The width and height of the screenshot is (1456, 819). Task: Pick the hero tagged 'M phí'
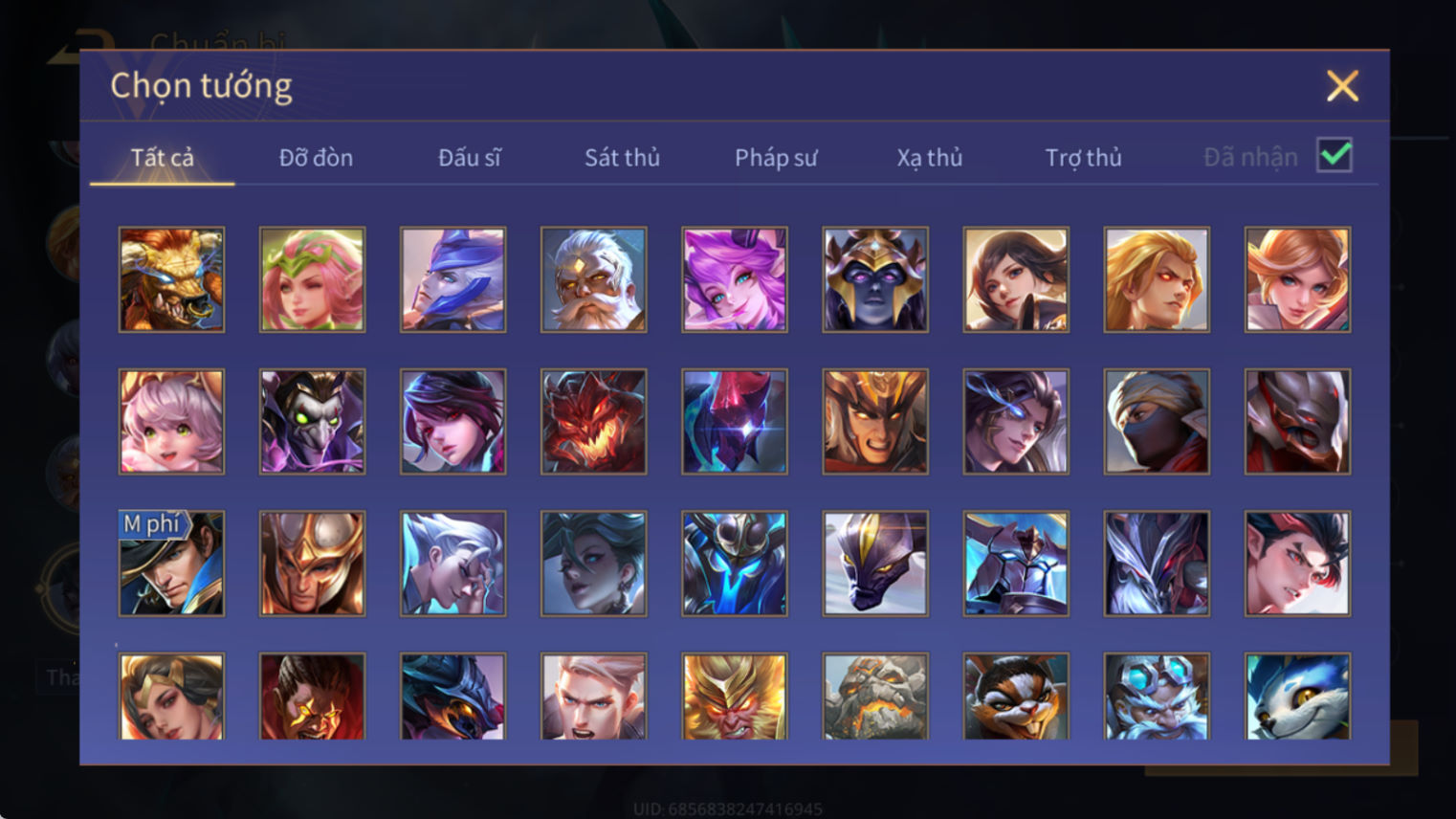tap(171, 563)
